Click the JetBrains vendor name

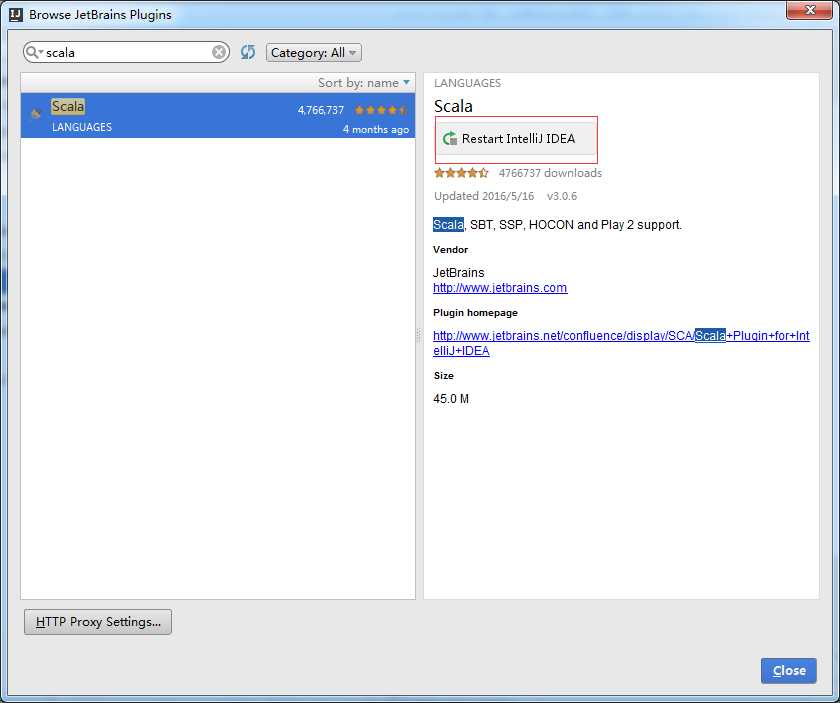tap(459, 272)
